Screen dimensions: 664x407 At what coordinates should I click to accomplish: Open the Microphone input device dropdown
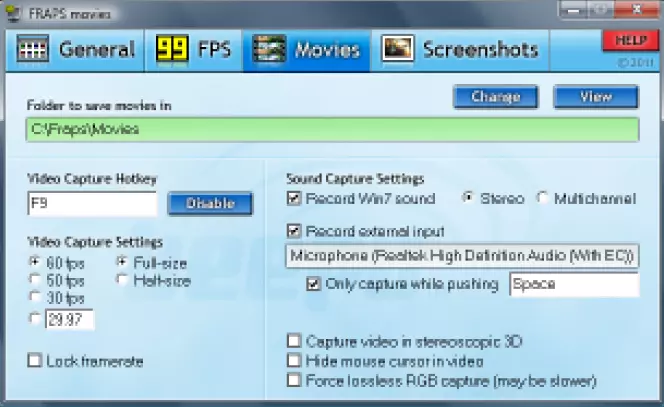[x=462, y=256]
